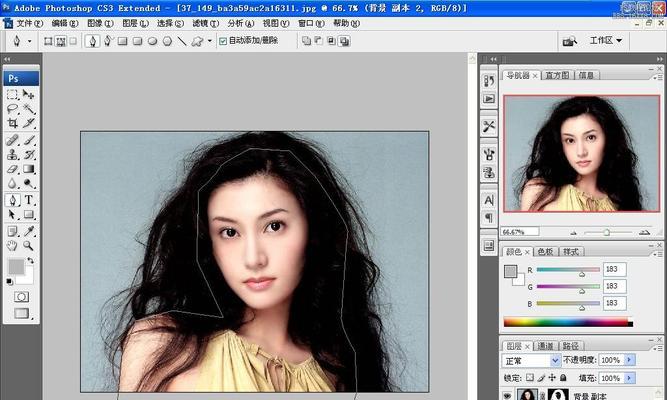Viewport: 667px width, 400px height.
Task: Select the Healing Brush tool
Action: click(12, 140)
